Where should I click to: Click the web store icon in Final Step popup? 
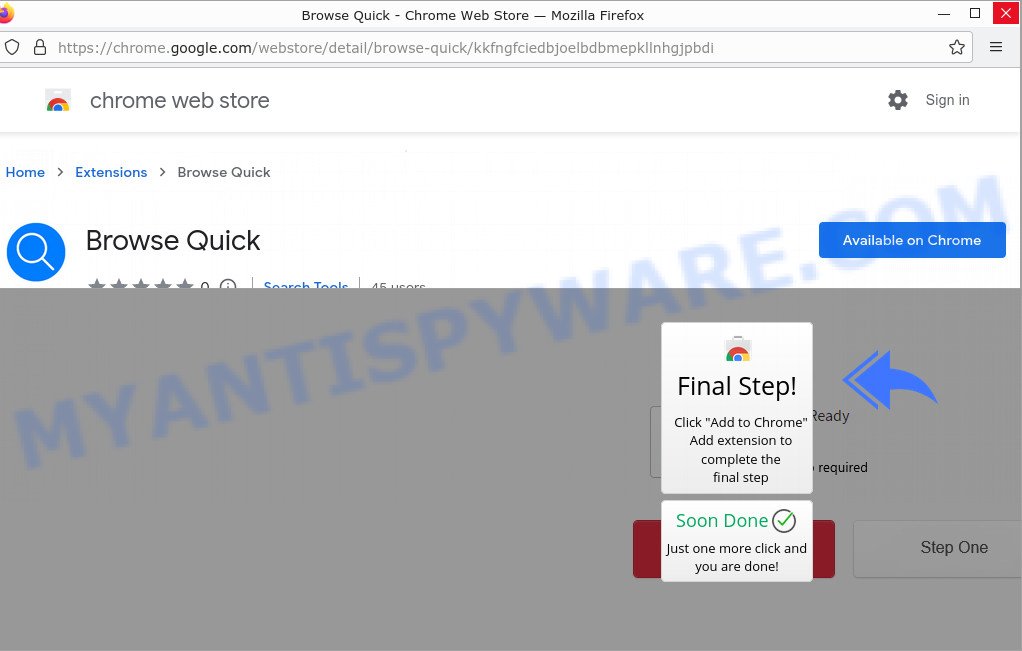coord(738,349)
